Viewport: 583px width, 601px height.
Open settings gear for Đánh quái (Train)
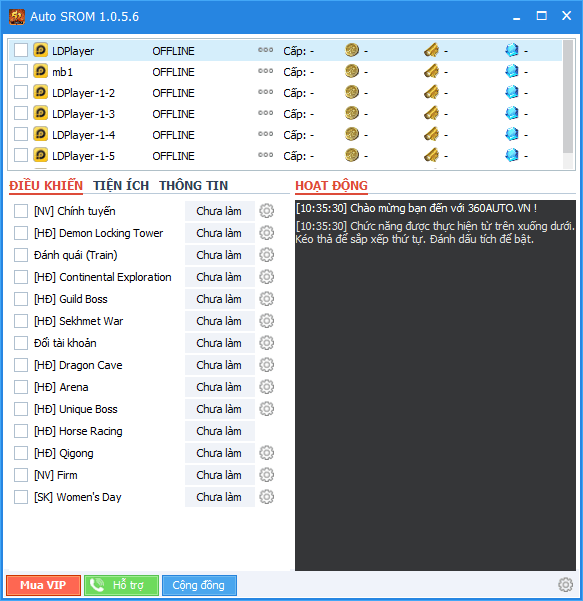point(266,255)
